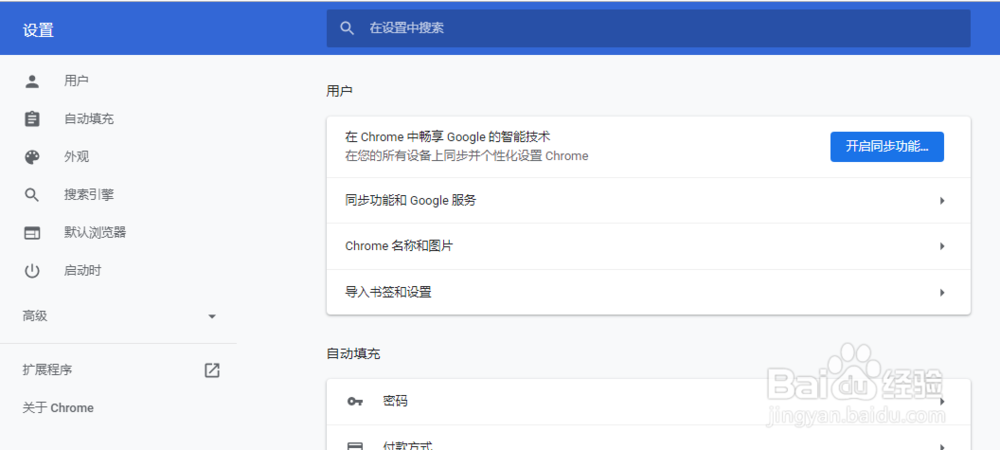The image size is (1000, 450).
Task: Click the palette icon for 外观
Action: coord(32,157)
